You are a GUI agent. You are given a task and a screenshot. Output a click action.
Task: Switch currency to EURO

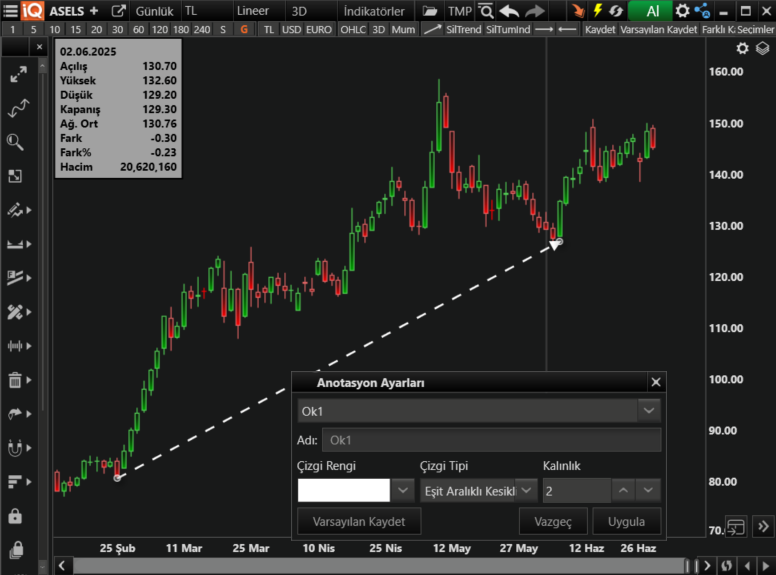(x=319, y=30)
